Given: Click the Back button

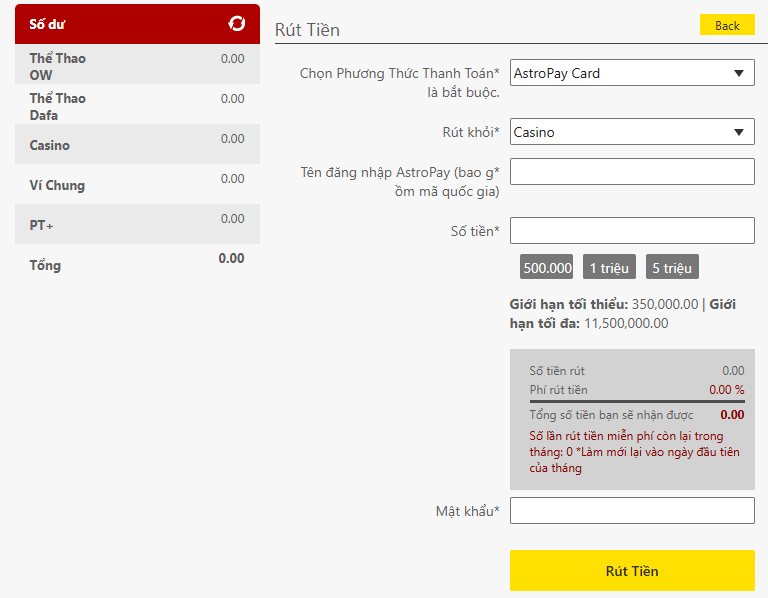Looking at the screenshot, I should tap(727, 25).
